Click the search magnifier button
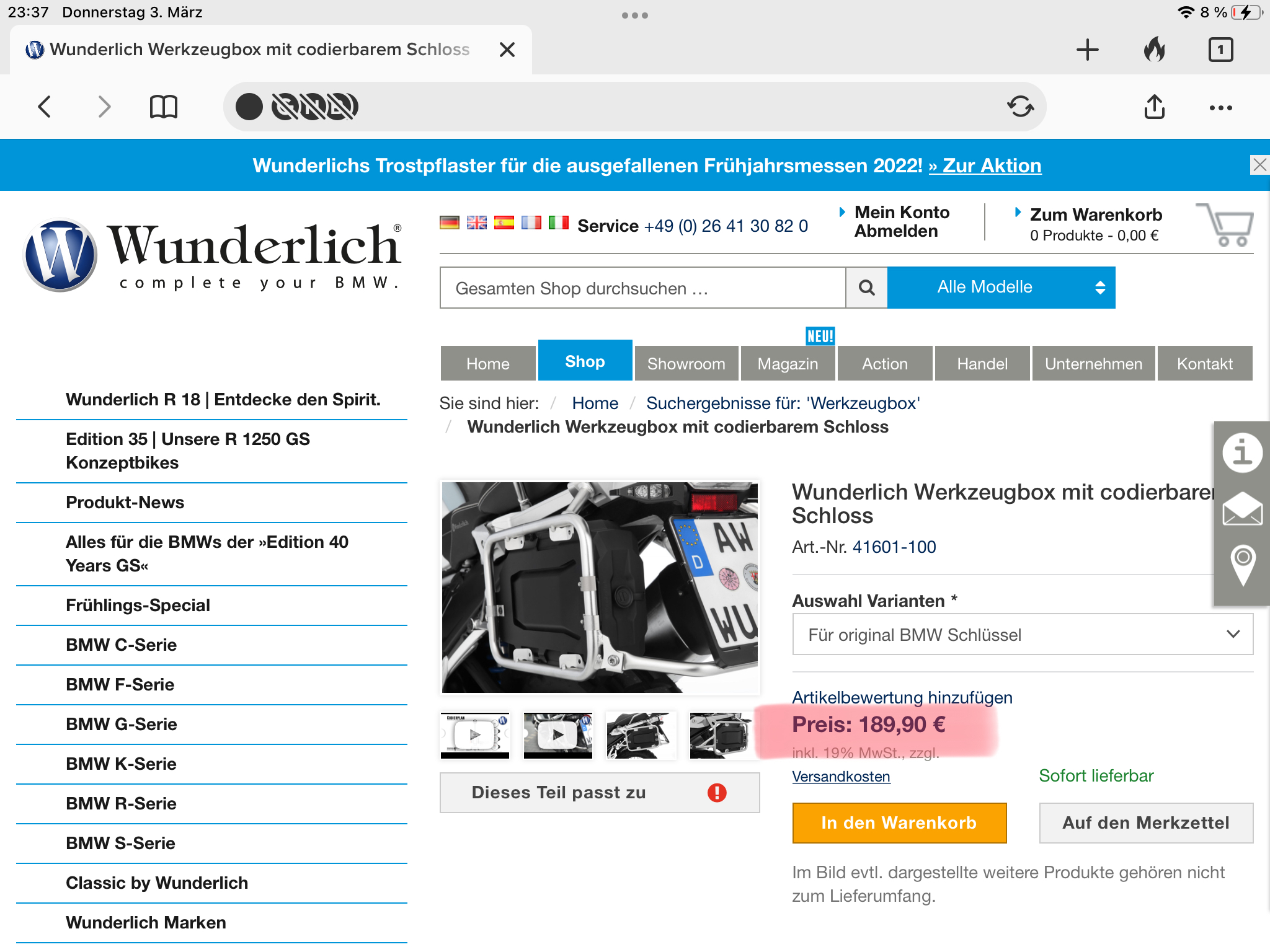Viewport: 1270px width, 952px height. [866, 288]
